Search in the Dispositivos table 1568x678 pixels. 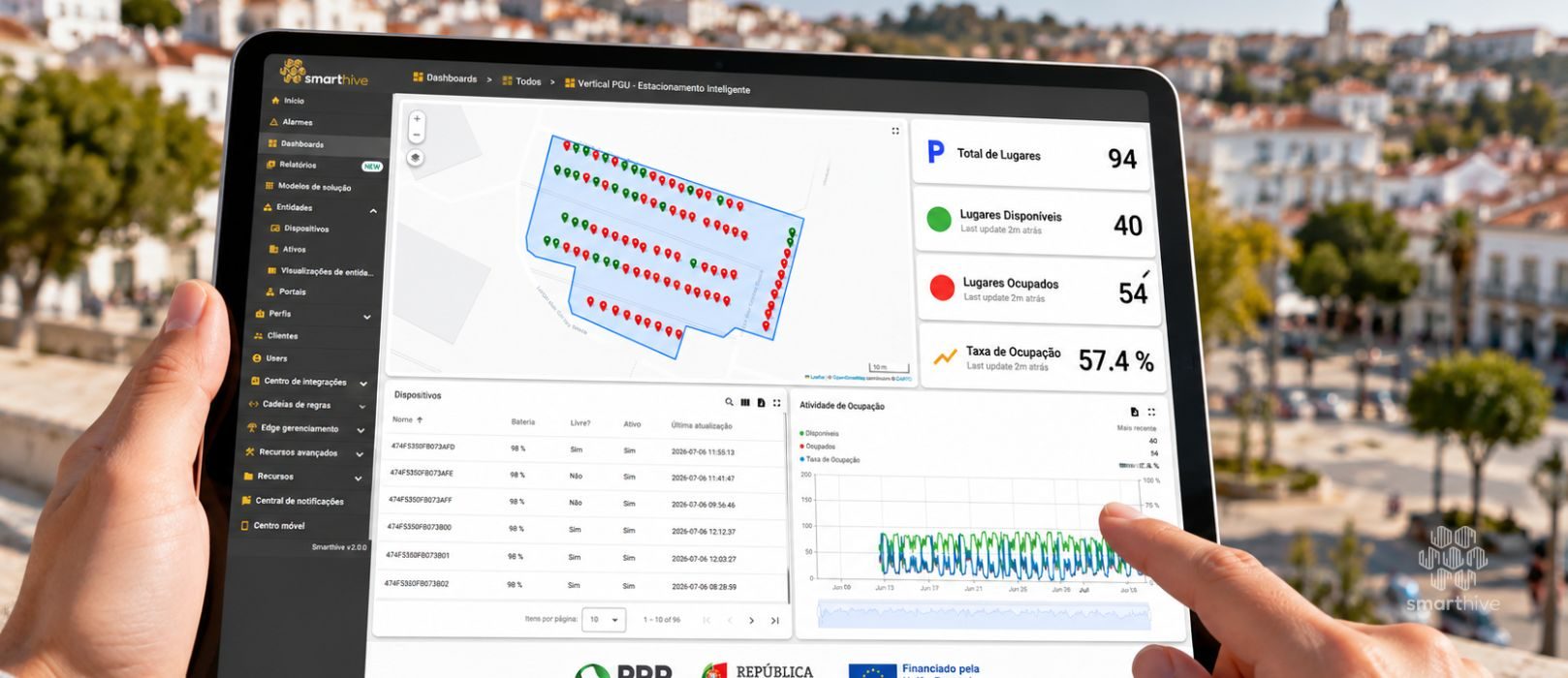pyautogui.click(x=730, y=402)
